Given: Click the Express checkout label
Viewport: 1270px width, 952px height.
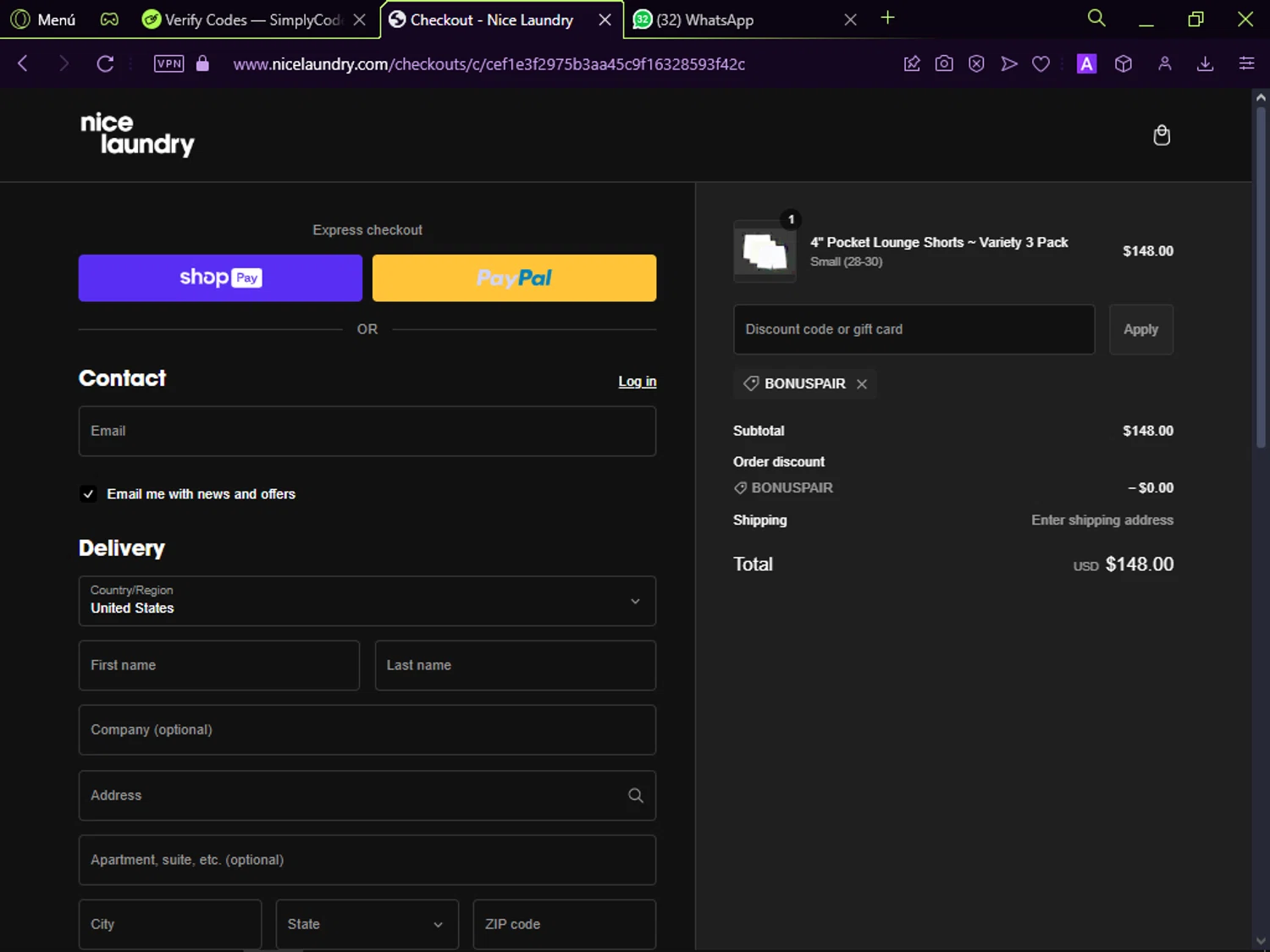Looking at the screenshot, I should click(367, 230).
